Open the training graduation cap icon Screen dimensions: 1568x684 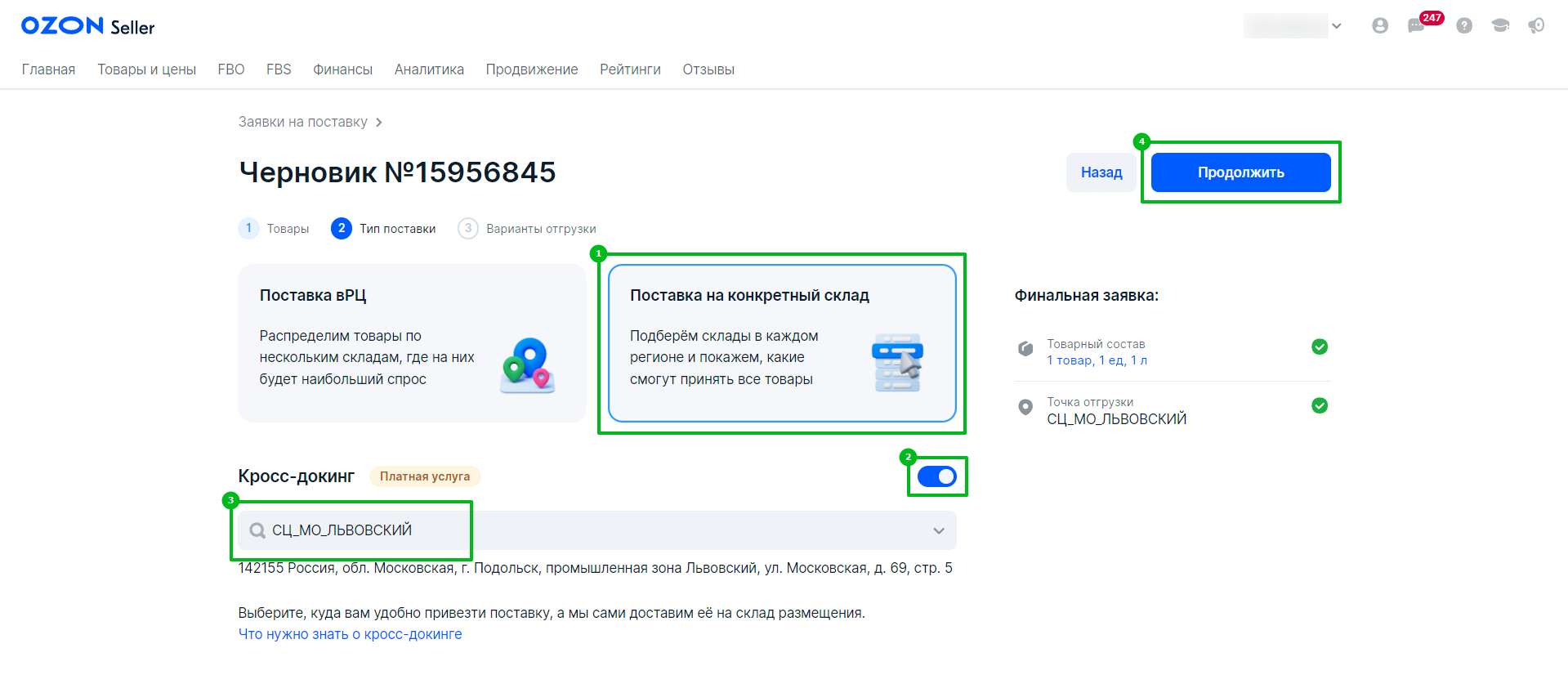1500,26
